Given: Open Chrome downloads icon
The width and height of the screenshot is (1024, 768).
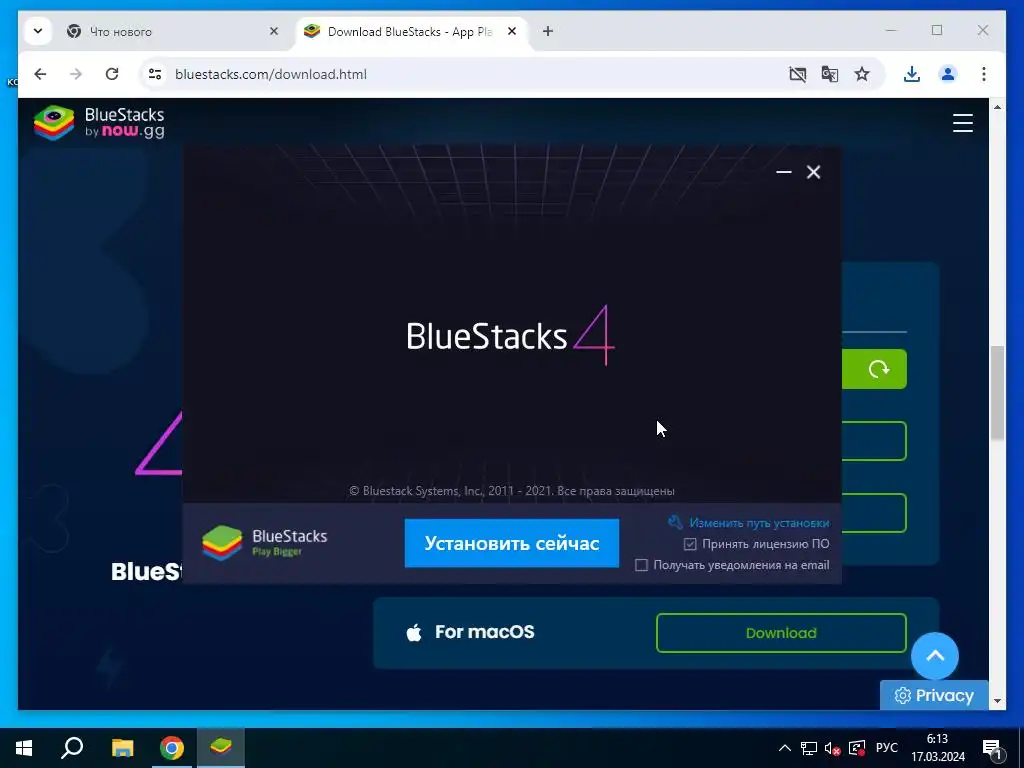Looking at the screenshot, I should (912, 74).
